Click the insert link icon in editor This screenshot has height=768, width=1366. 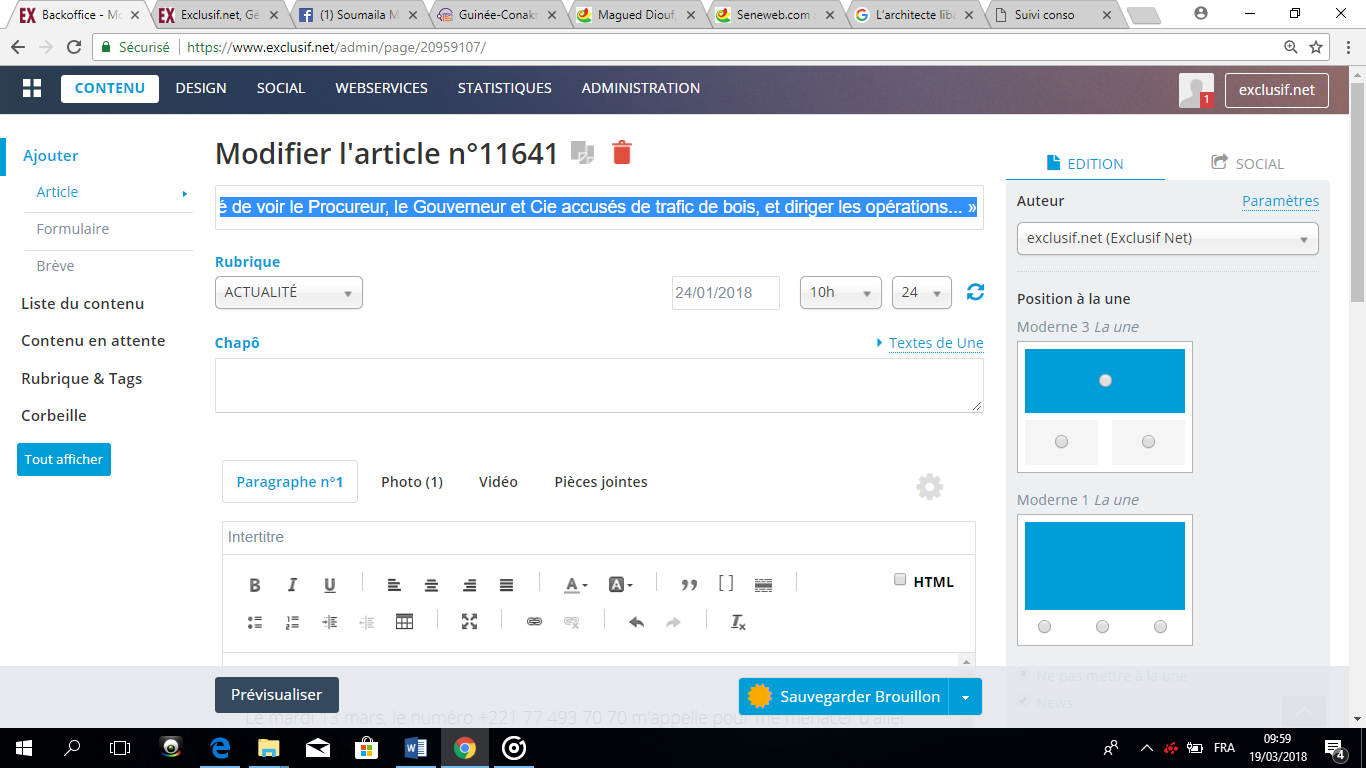click(x=534, y=622)
